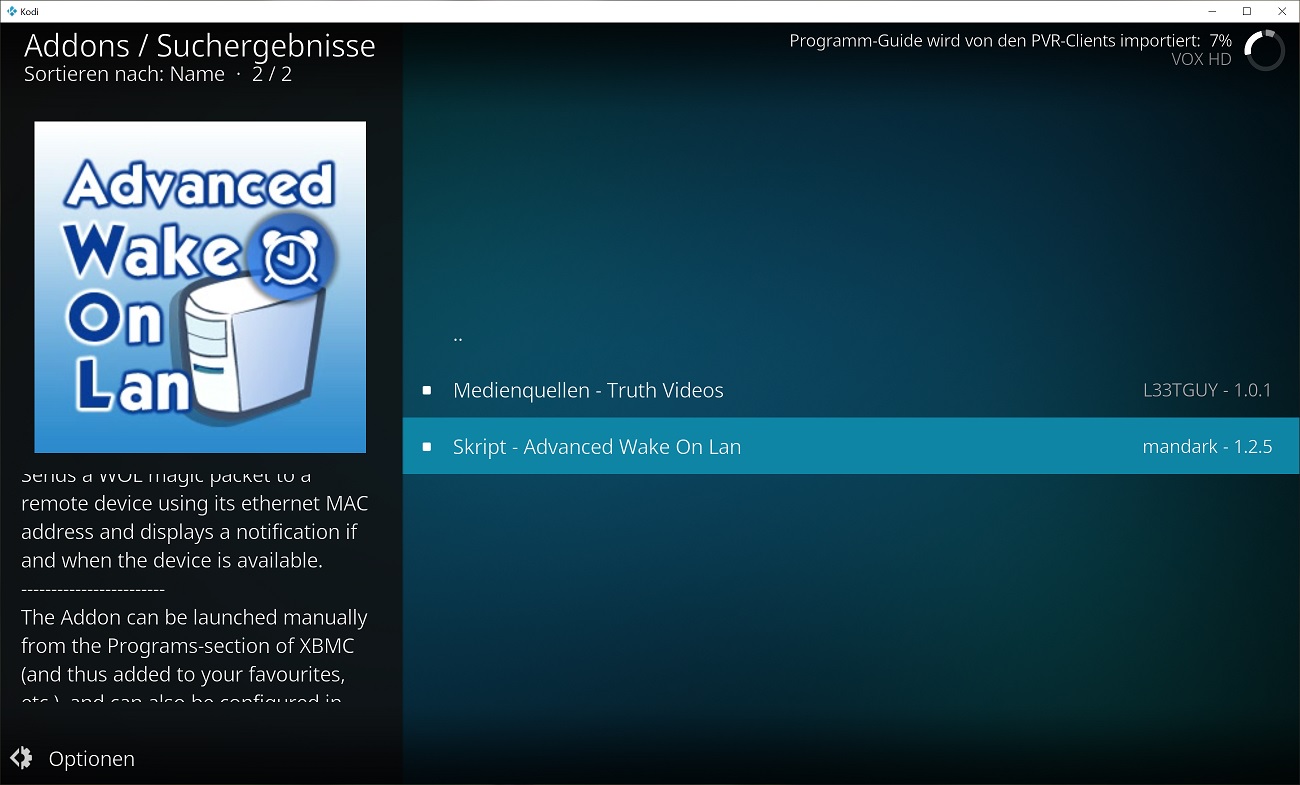Close the Kodi window

(x=1282, y=11)
